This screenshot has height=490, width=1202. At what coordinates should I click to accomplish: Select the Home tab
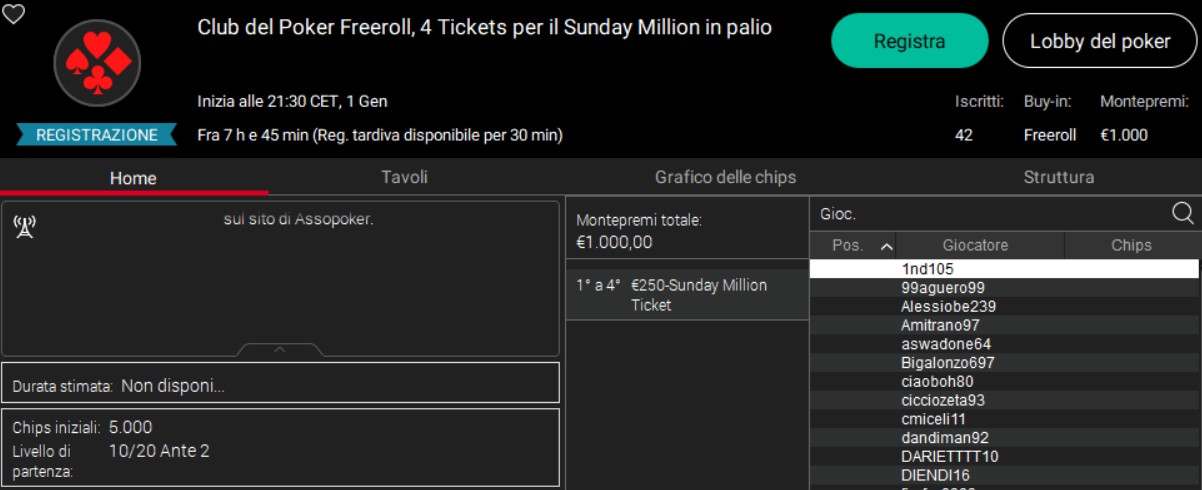pyautogui.click(x=133, y=178)
